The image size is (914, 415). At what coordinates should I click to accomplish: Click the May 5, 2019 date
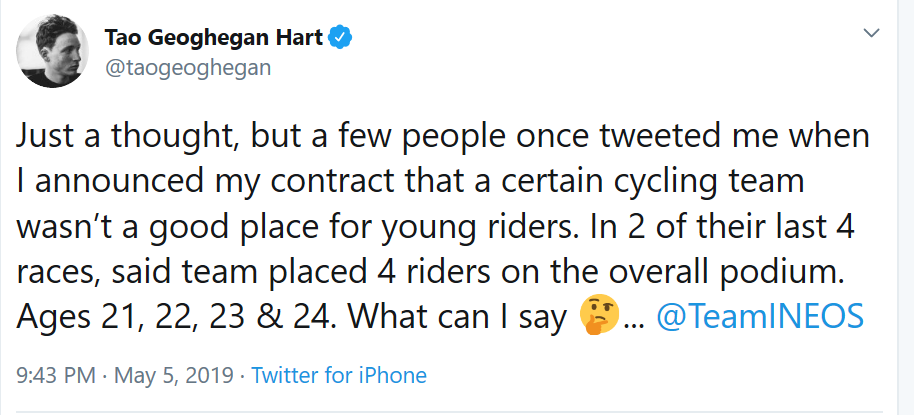click(x=174, y=376)
